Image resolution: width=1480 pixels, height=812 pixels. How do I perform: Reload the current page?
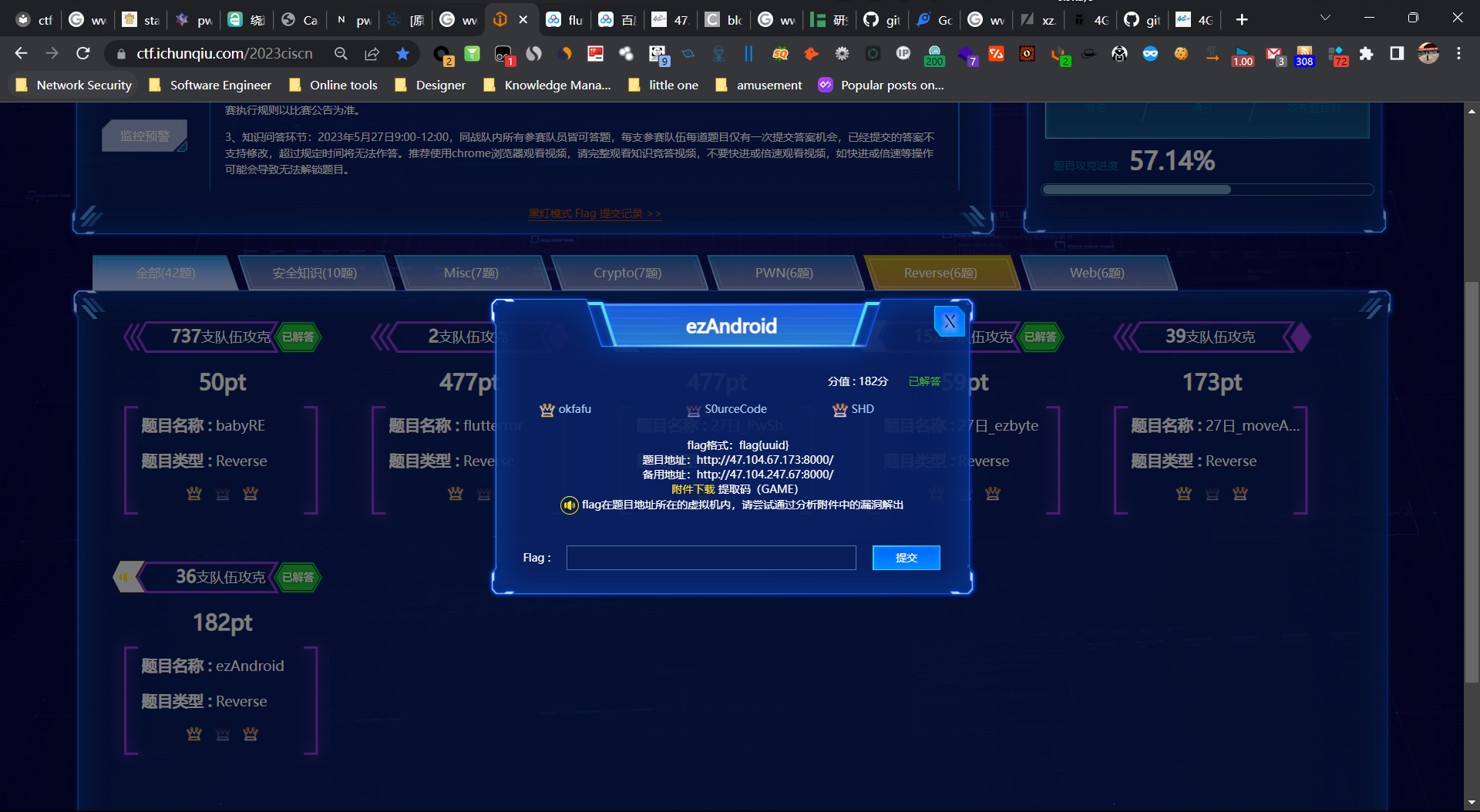[83, 53]
